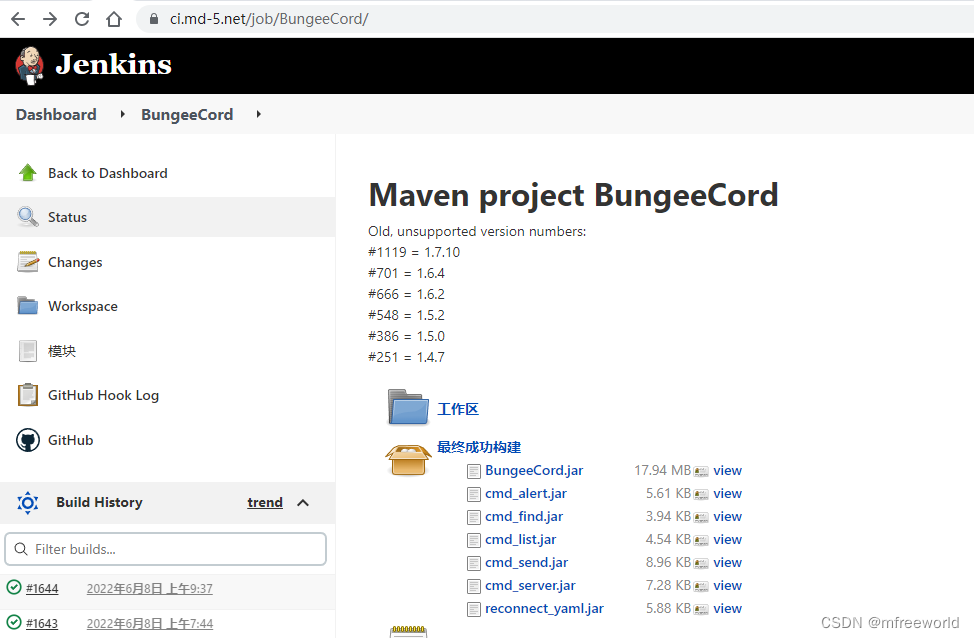This screenshot has width=974, height=638.
Task: Click the file icon beside cmd_alert.jar
Action: click(x=474, y=494)
